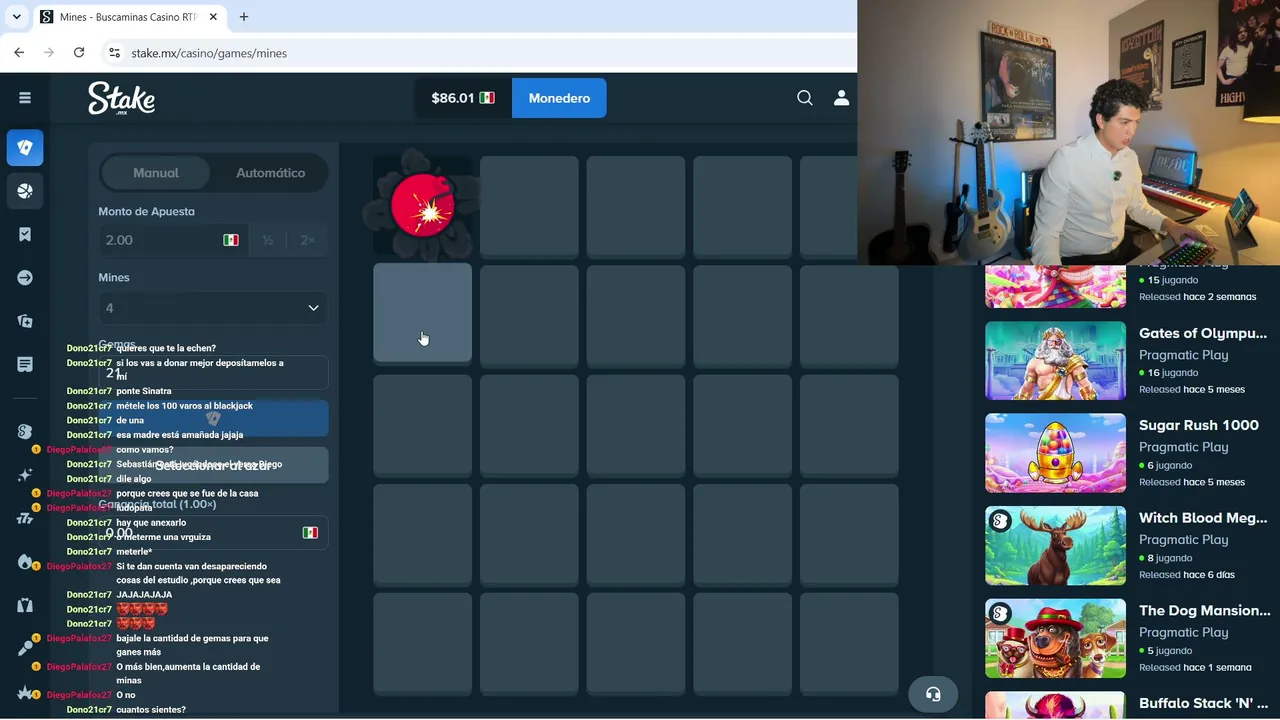This screenshot has height=720, width=1280.
Task: Click The Dog Mansion title link
Action: (x=1204, y=610)
